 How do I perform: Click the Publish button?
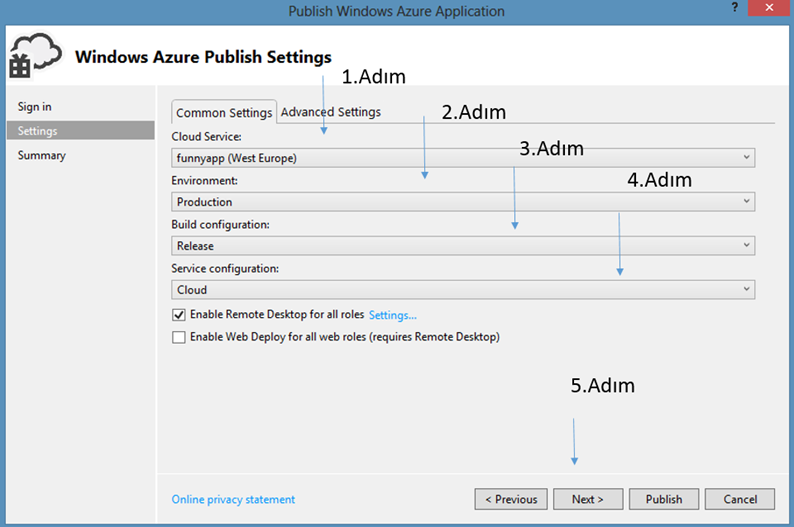tap(664, 499)
